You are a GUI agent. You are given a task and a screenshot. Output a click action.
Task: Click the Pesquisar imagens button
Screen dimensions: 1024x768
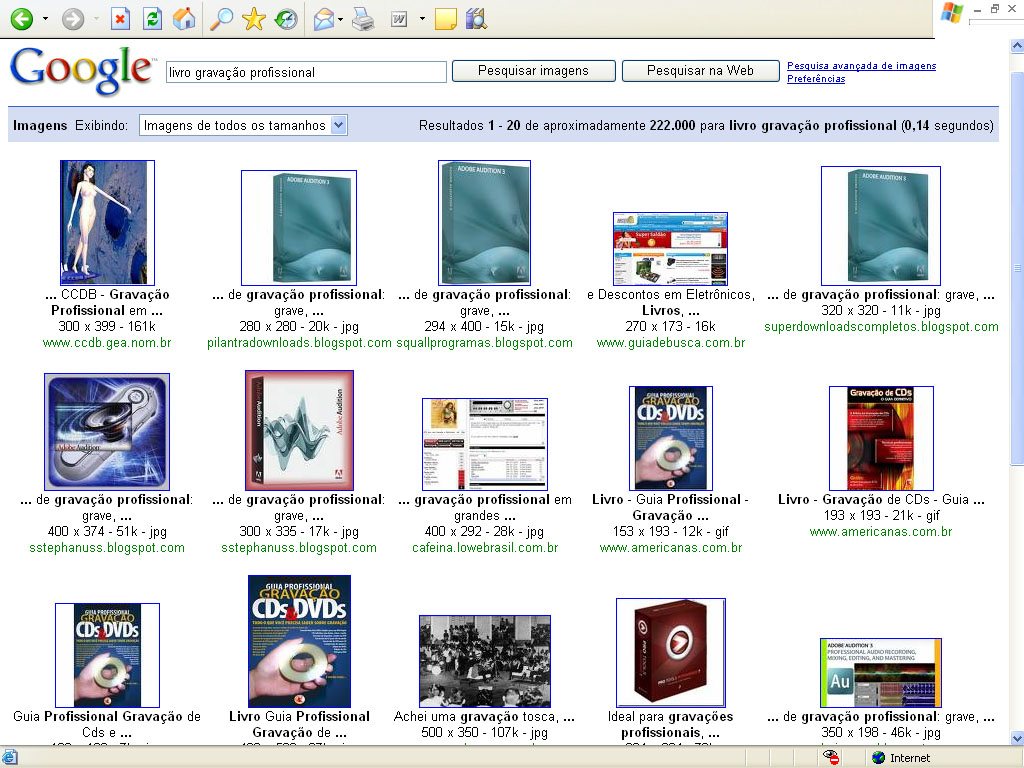[x=533, y=71]
